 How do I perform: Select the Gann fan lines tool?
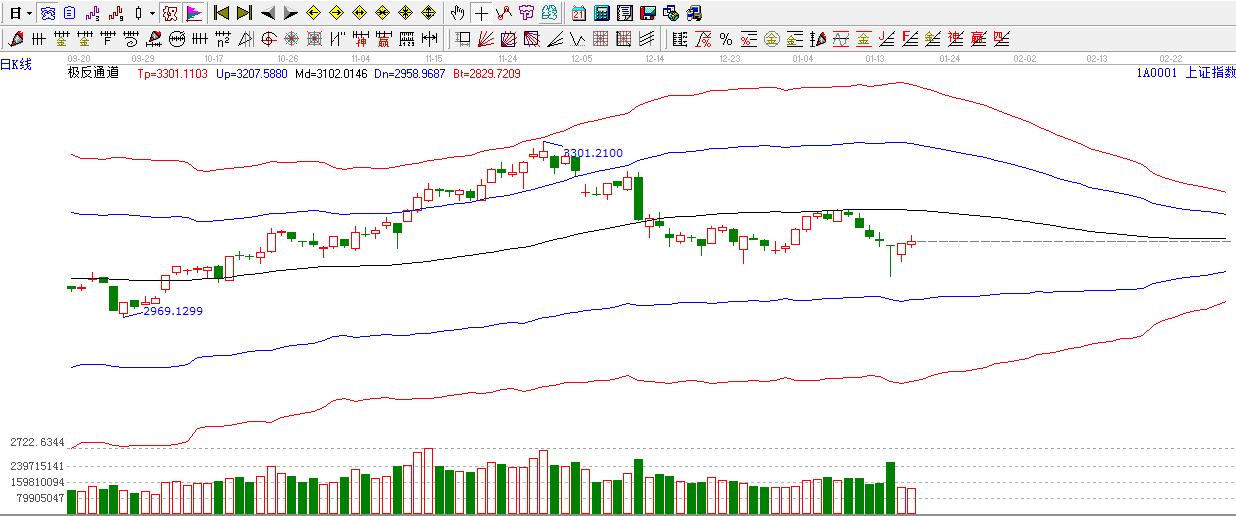[485, 39]
